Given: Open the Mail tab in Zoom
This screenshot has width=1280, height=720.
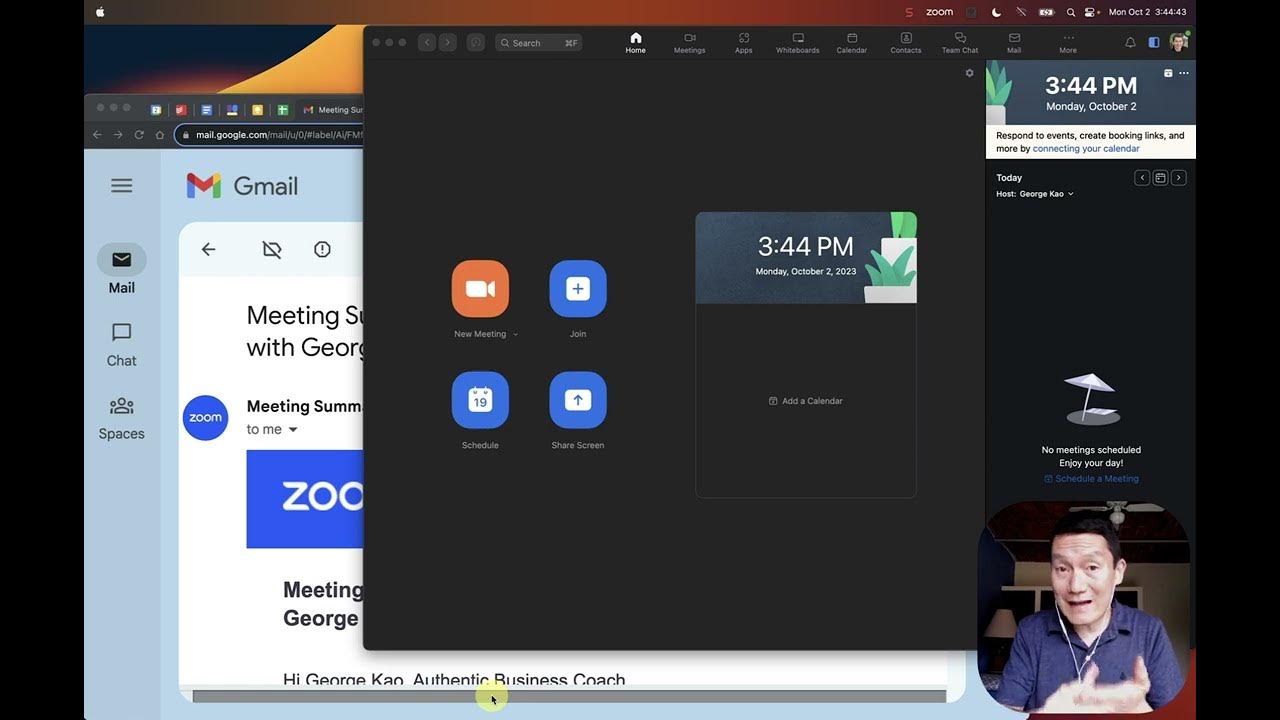Looking at the screenshot, I should coord(1014,43).
